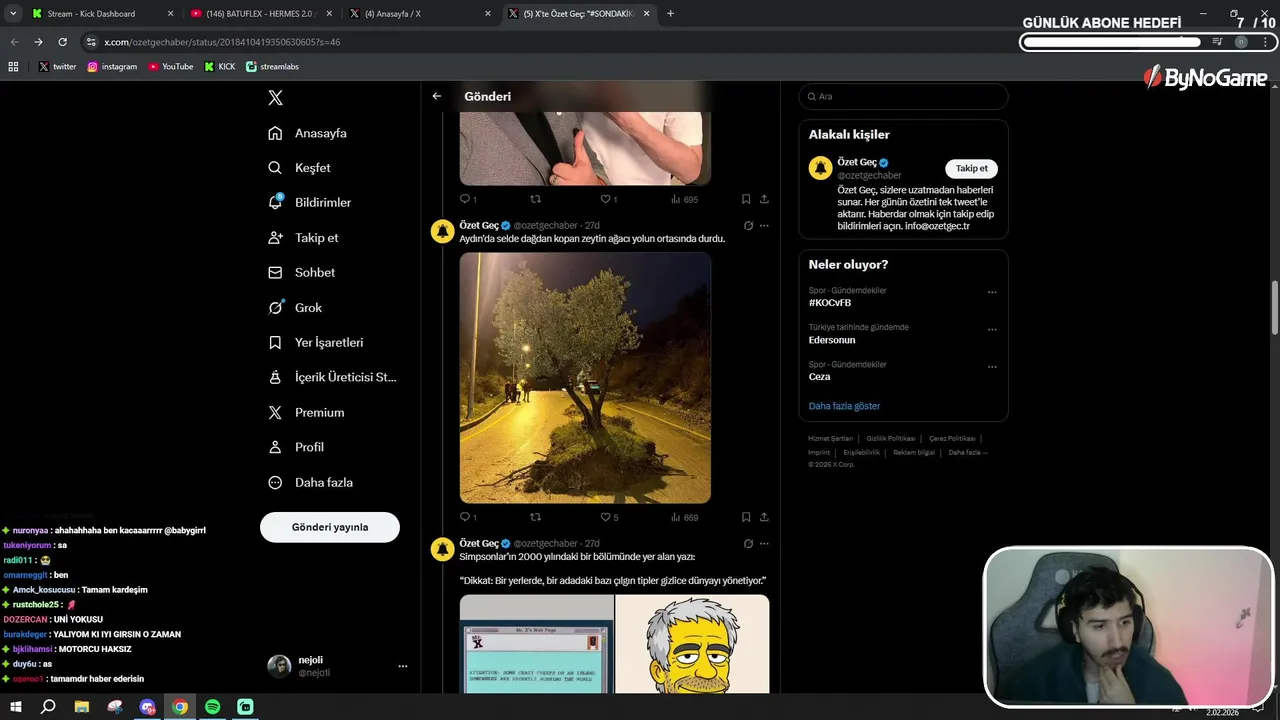The height and width of the screenshot is (720, 1280).
Task: Open options for Edersonun trend
Action: click(x=992, y=329)
